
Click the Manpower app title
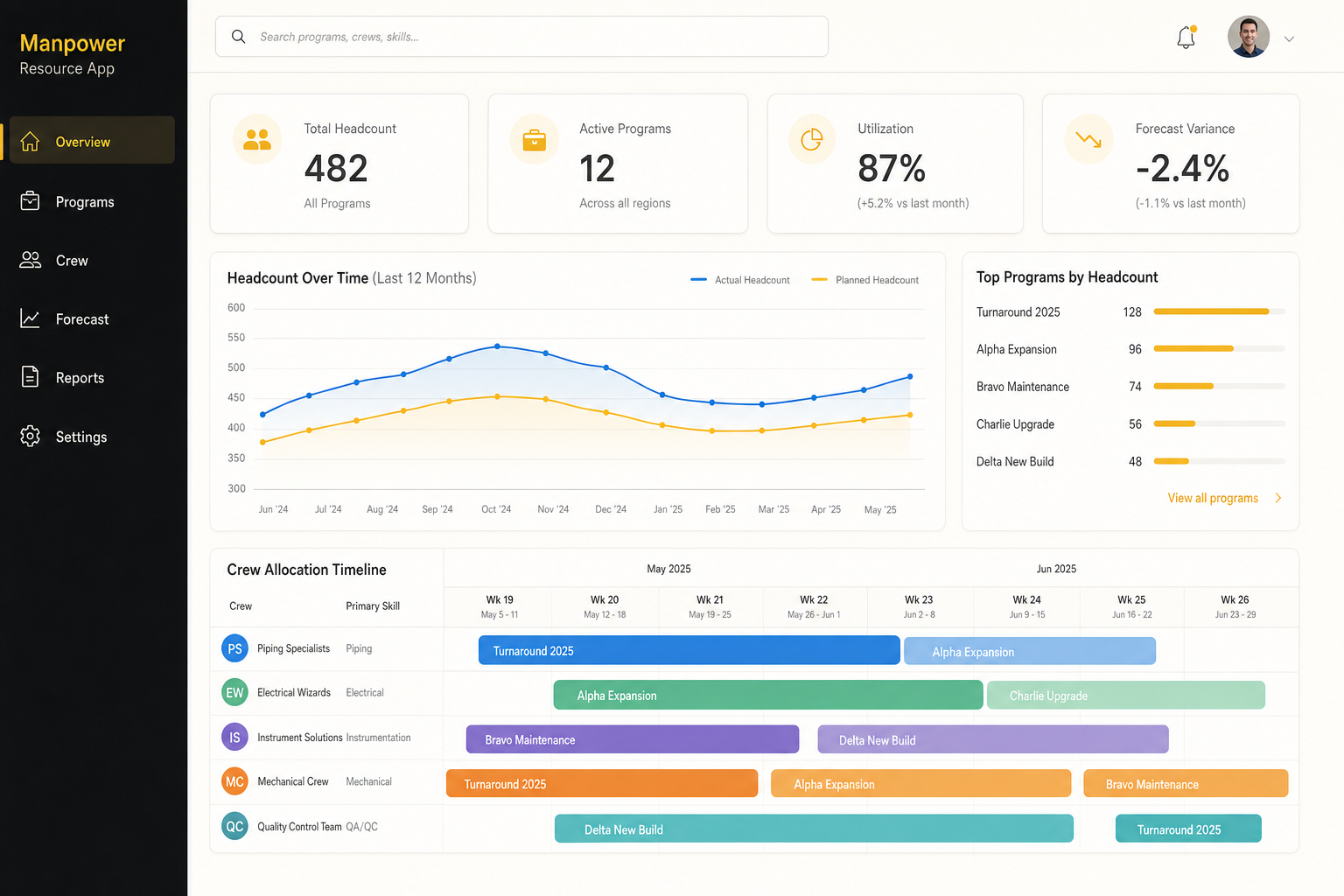(x=73, y=43)
